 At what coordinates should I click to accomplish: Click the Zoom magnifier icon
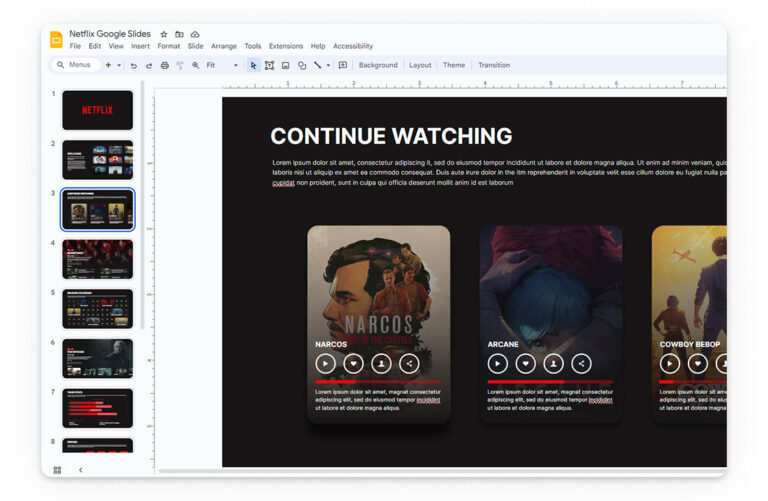pyautogui.click(x=195, y=65)
